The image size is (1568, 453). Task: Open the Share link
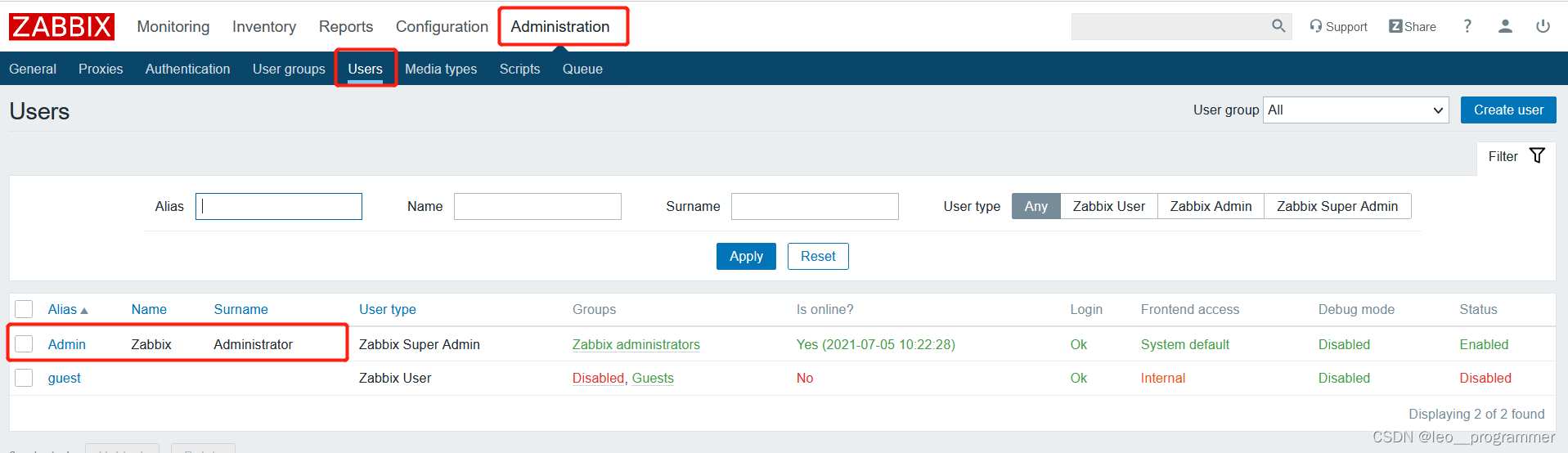click(1413, 26)
